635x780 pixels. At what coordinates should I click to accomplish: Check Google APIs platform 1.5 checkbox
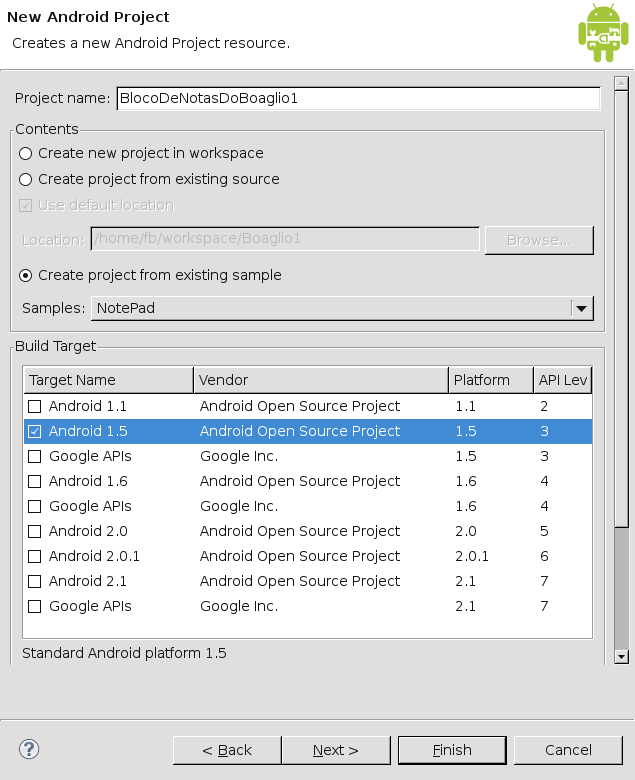click(34, 456)
